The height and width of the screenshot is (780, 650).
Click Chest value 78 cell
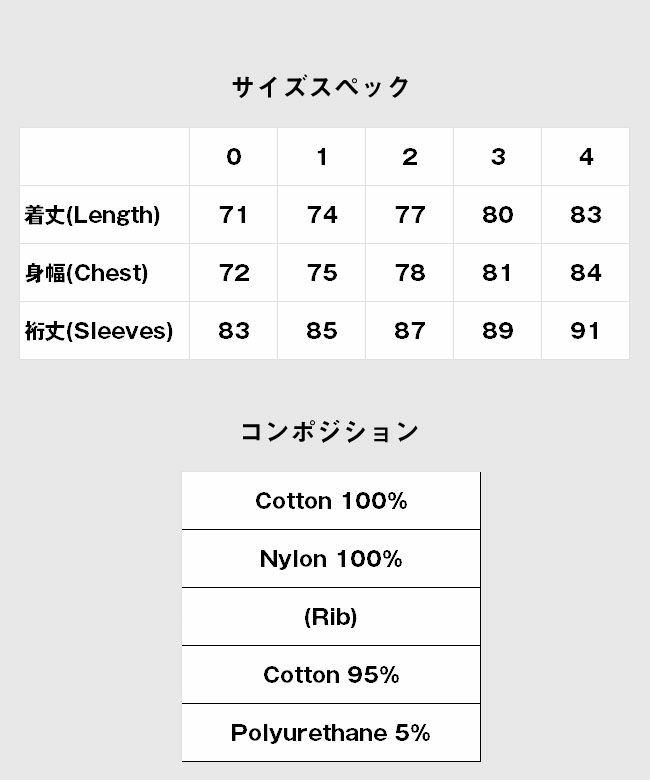tap(409, 273)
